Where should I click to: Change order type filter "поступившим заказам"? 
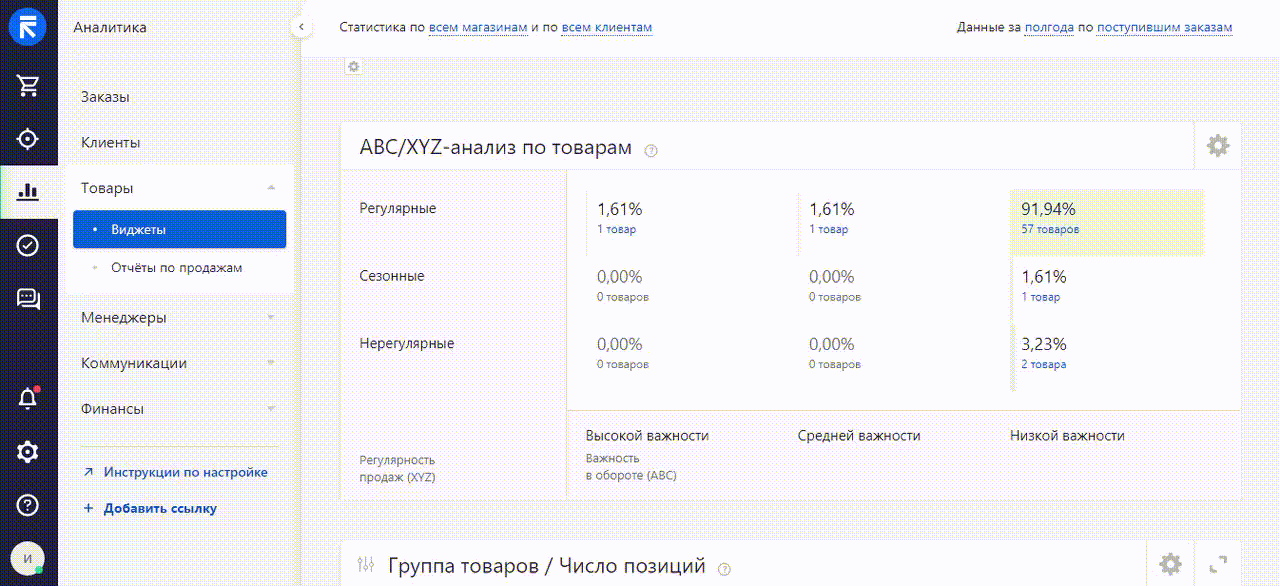coord(1164,28)
